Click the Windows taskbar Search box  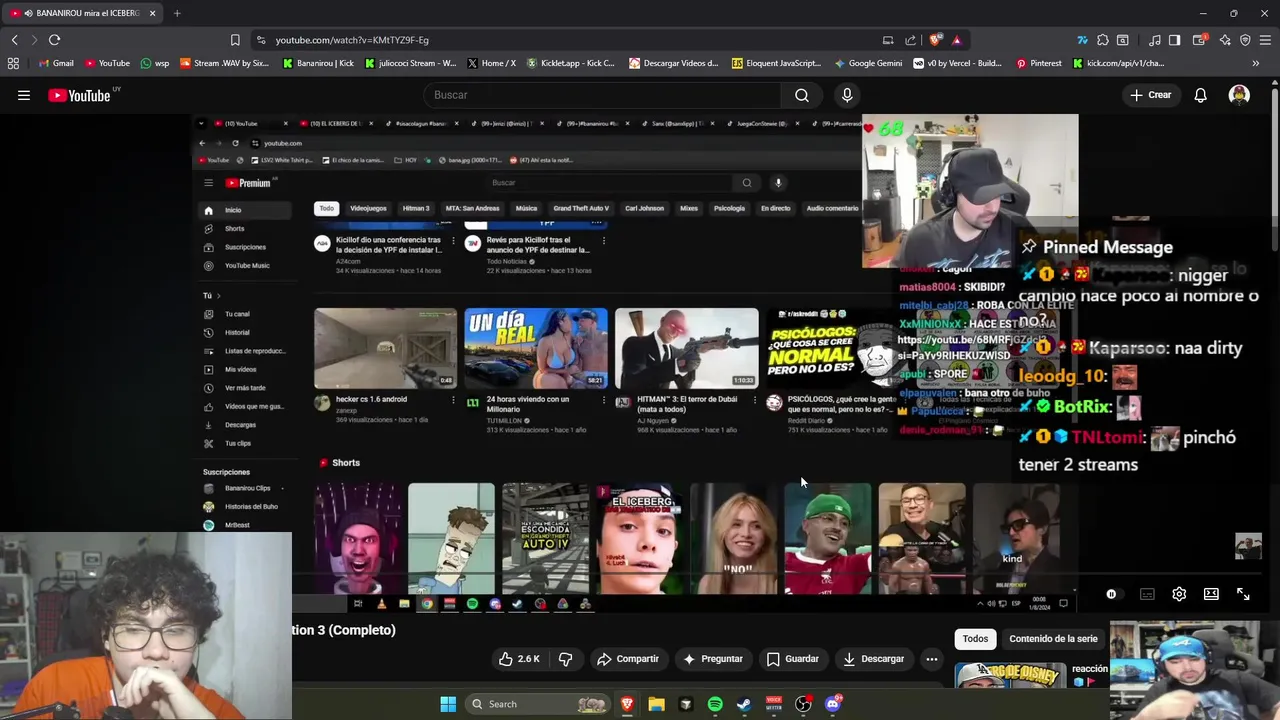[x=538, y=704]
